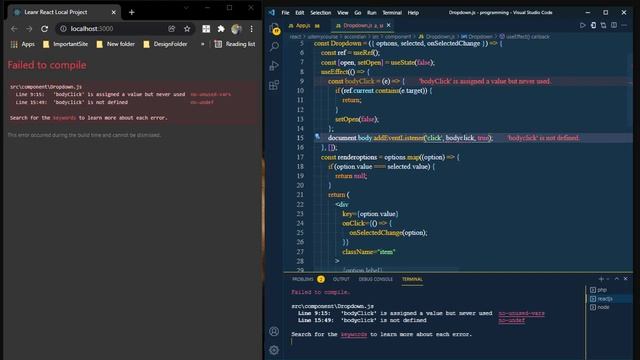
Task: Open the ImportantSite bookmark folder
Action: [65, 44]
